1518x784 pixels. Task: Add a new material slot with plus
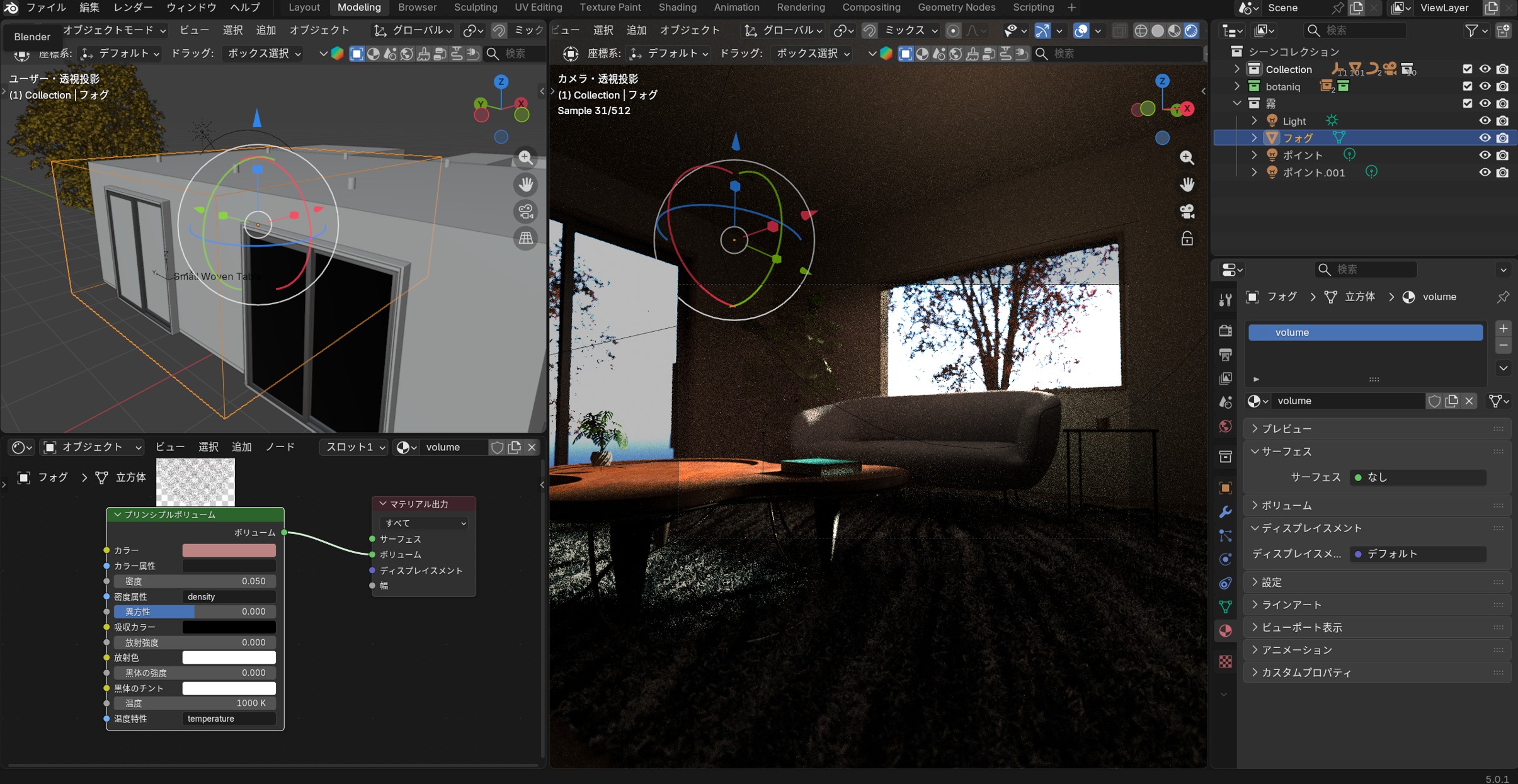coord(1503,329)
